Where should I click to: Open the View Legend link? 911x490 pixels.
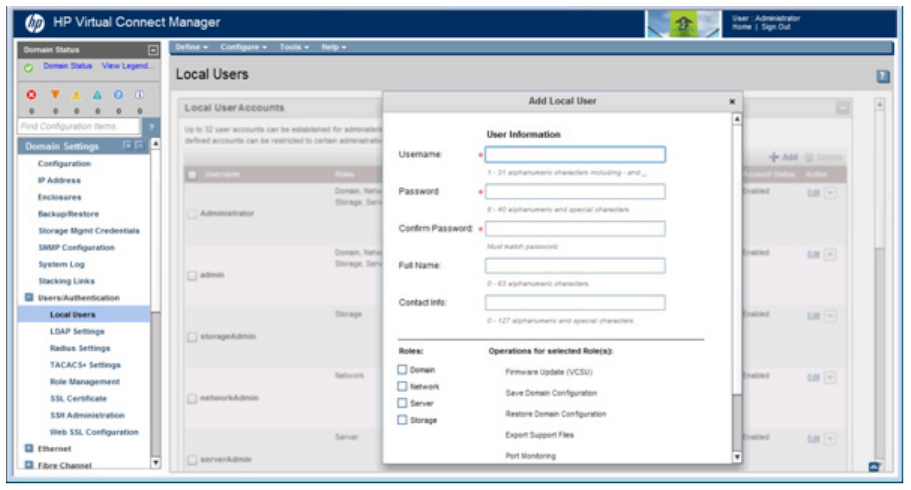[x=127, y=66]
